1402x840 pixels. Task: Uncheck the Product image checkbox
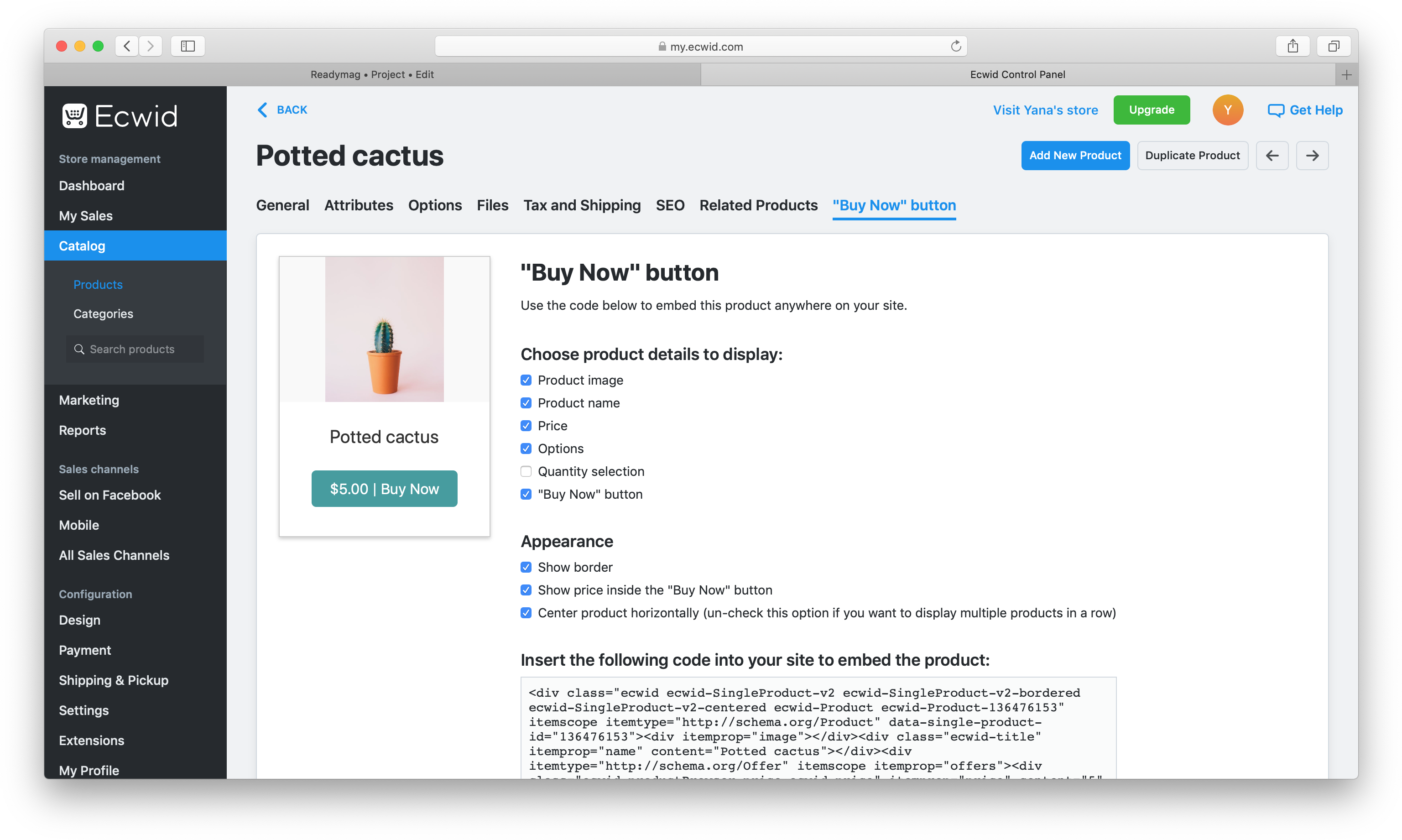(526, 381)
